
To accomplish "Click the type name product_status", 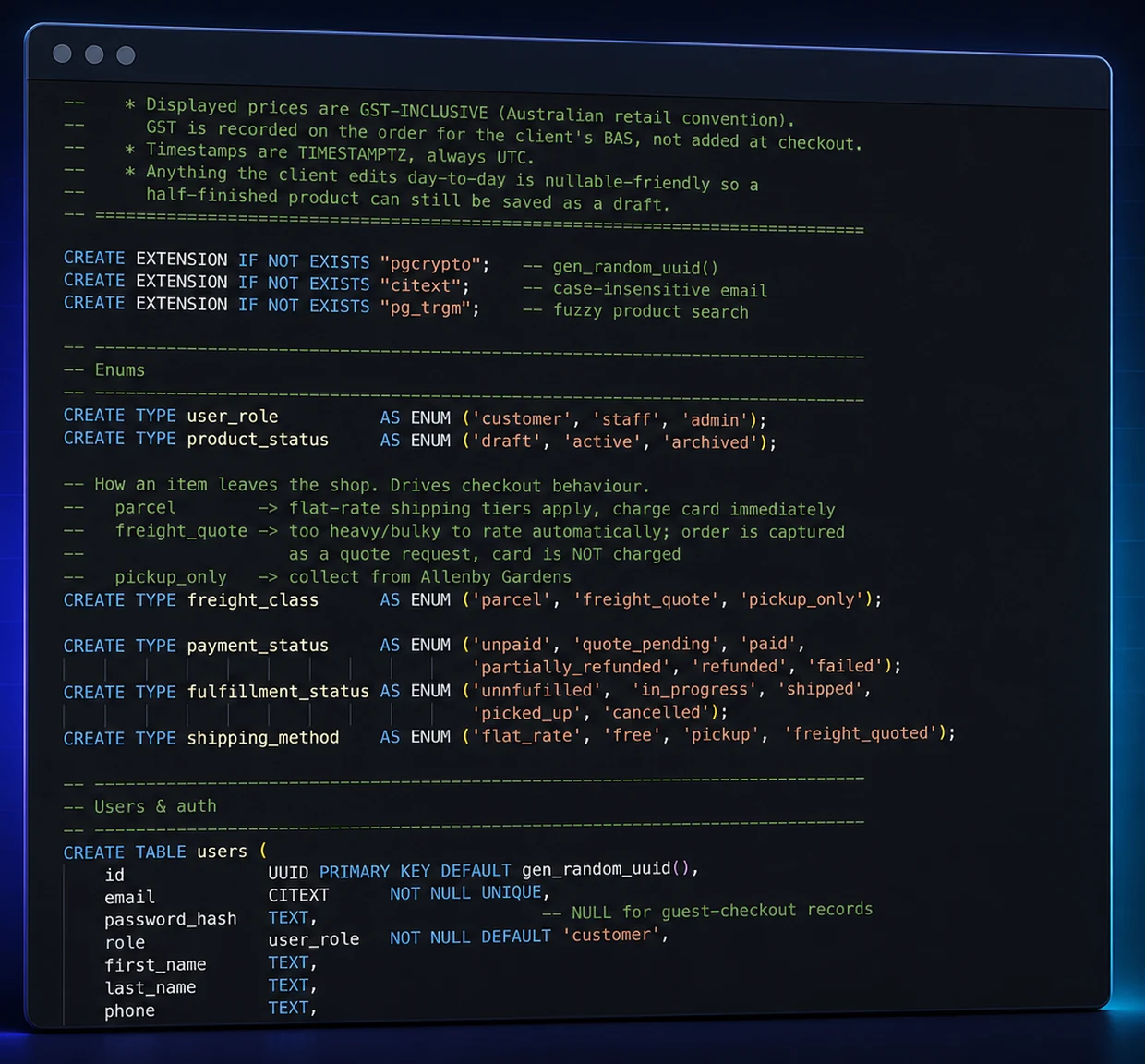I will (258, 440).
